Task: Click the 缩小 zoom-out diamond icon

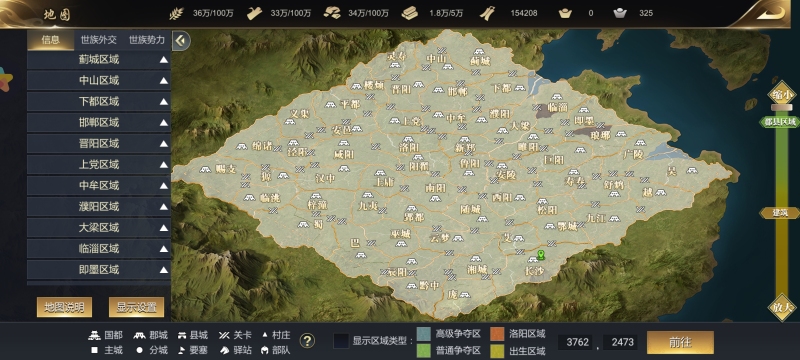Action: [782, 94]
